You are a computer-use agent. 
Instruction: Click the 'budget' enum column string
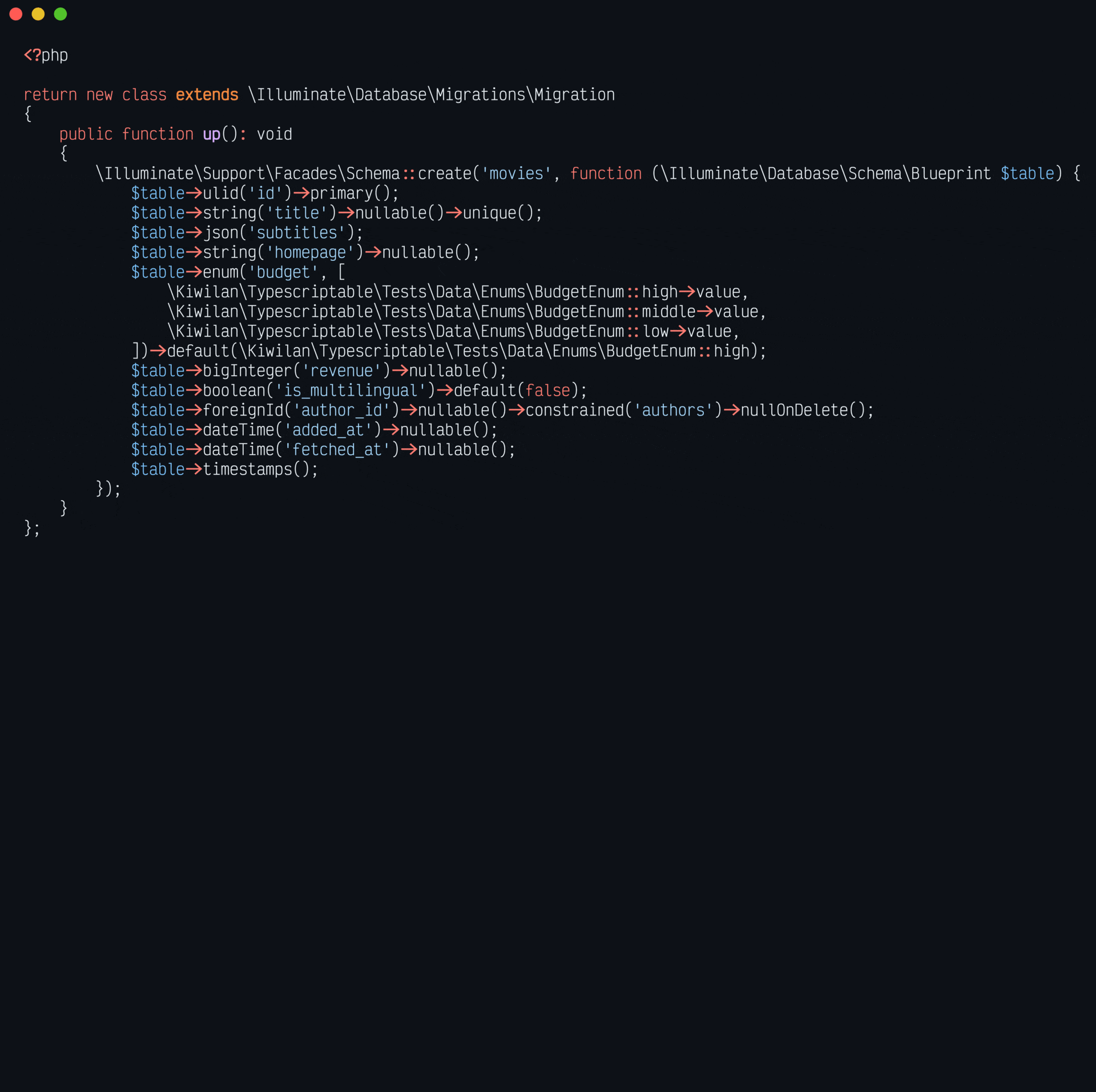coord(283,272)
